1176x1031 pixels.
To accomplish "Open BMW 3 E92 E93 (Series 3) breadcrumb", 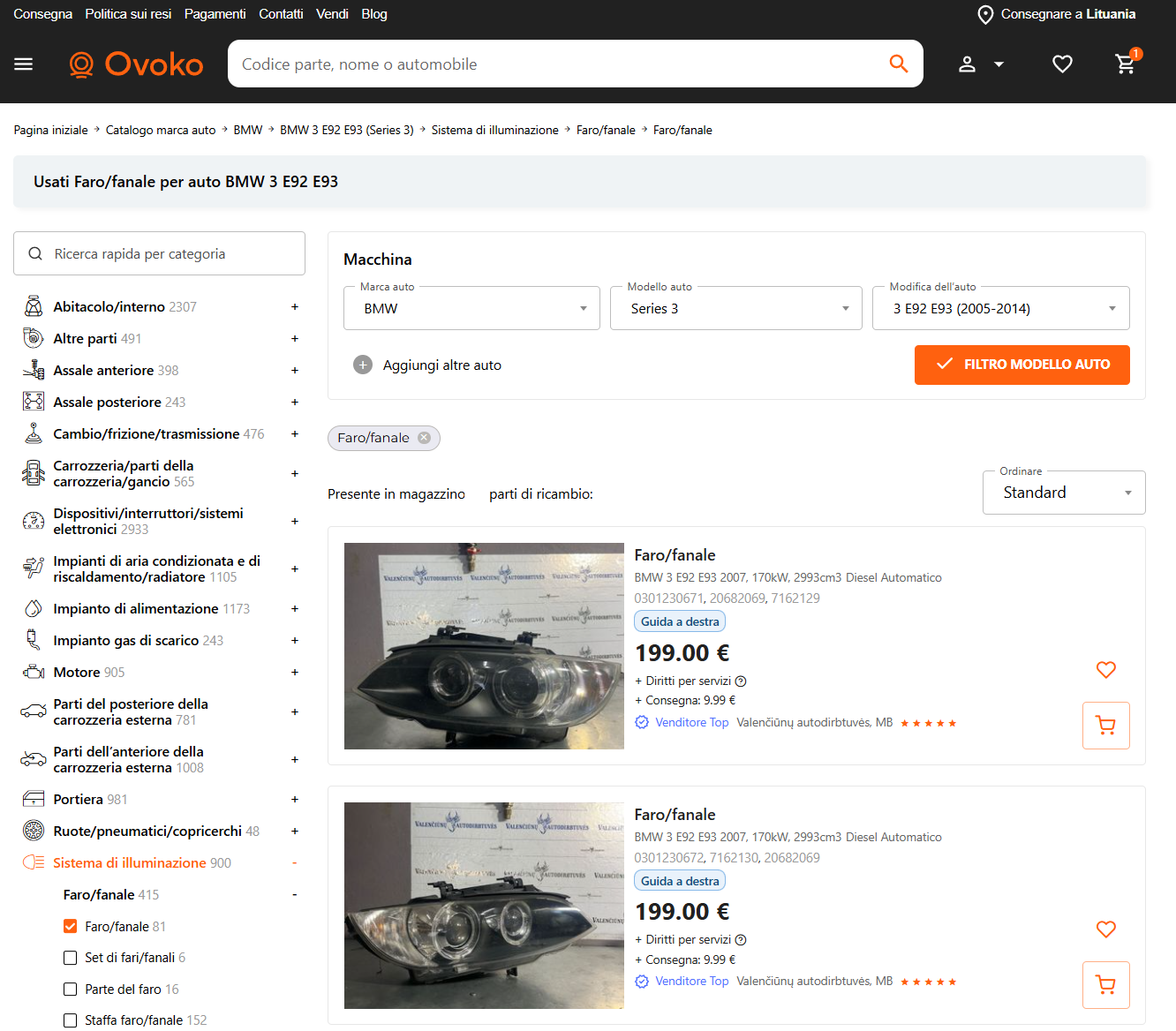I will pyautogui.click(x=347, y=131).
